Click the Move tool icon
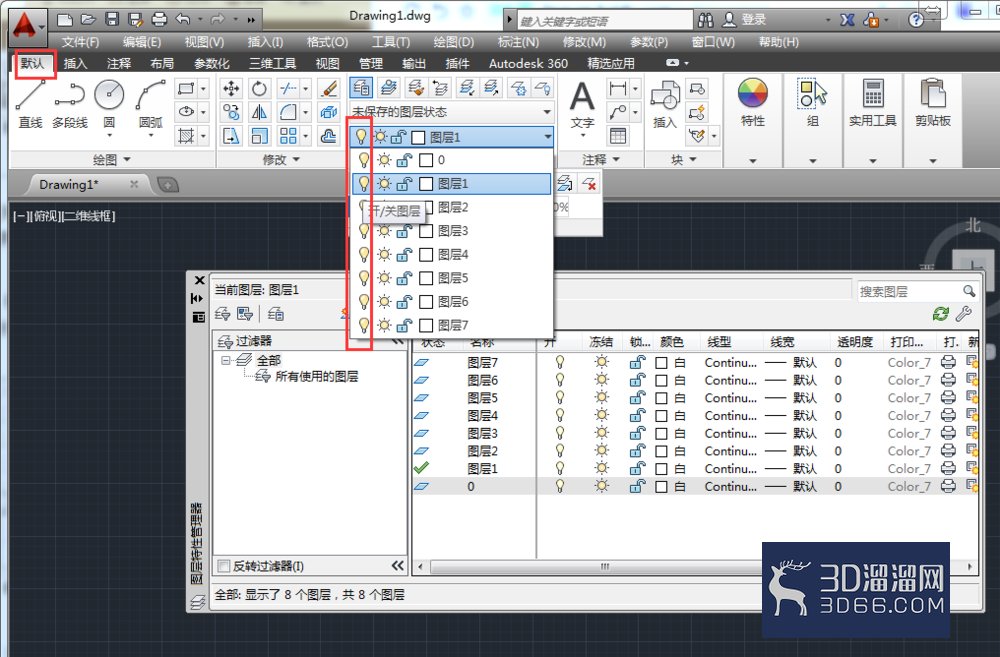The height and width of the screenshot is (657, 1000). tap(231, 88)
